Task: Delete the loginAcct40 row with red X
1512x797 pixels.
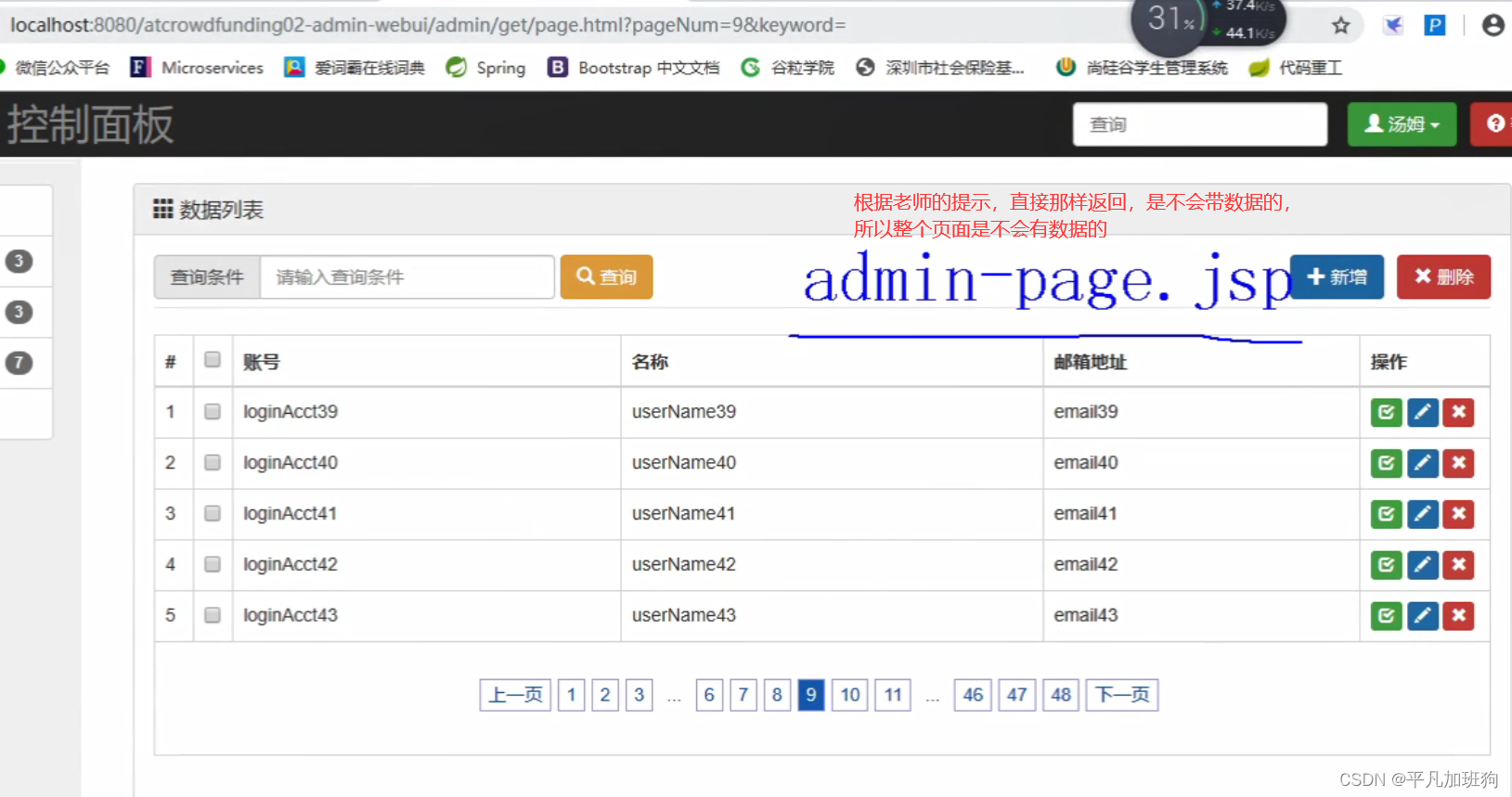Action: (1459, 463)
